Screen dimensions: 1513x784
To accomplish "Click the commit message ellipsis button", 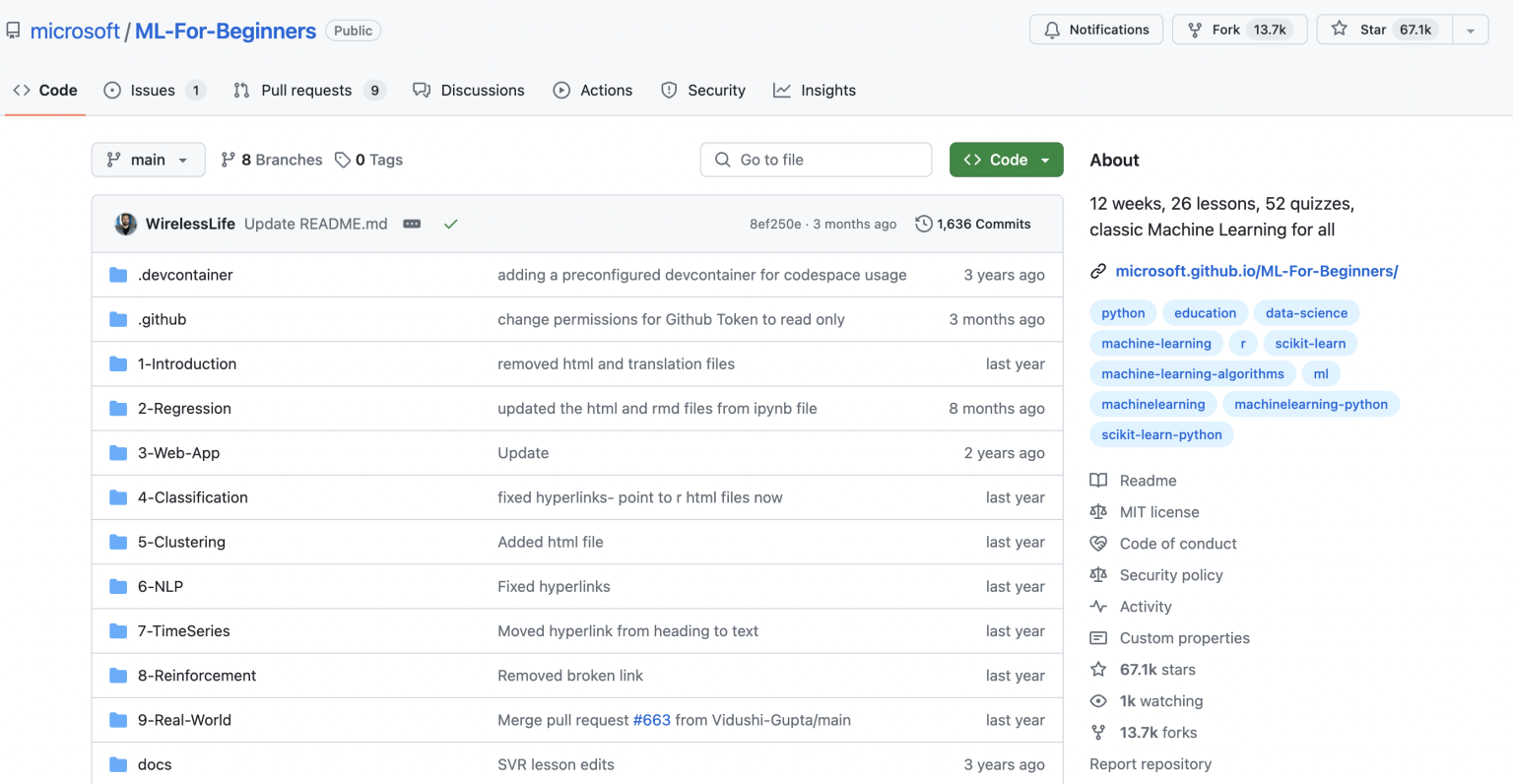I will [412, 224].
